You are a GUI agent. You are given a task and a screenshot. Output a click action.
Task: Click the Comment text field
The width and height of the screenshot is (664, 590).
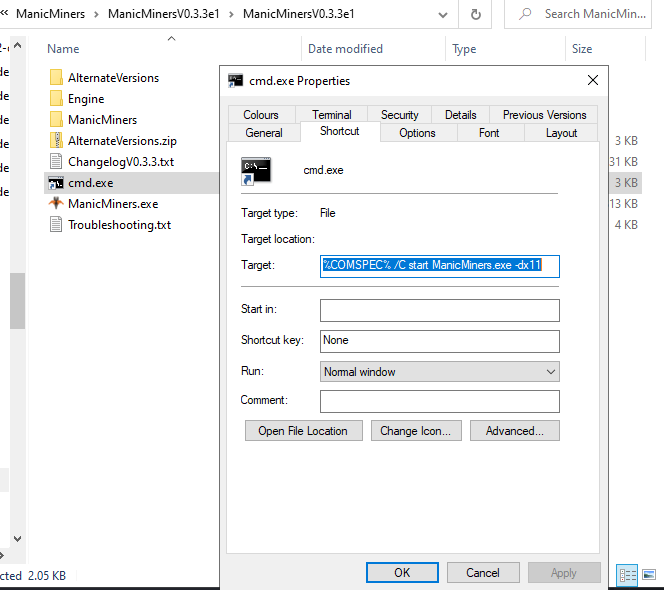tap(440, 402)
